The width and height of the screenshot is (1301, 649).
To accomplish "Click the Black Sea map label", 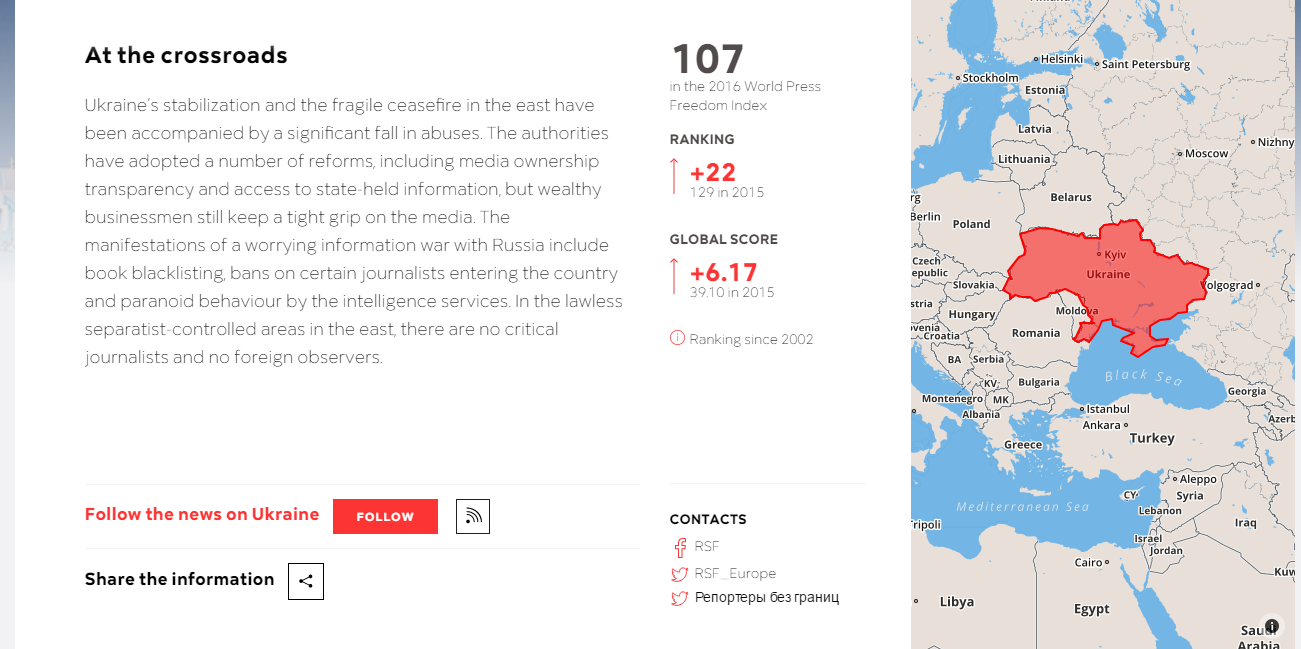I will 1143,377.
